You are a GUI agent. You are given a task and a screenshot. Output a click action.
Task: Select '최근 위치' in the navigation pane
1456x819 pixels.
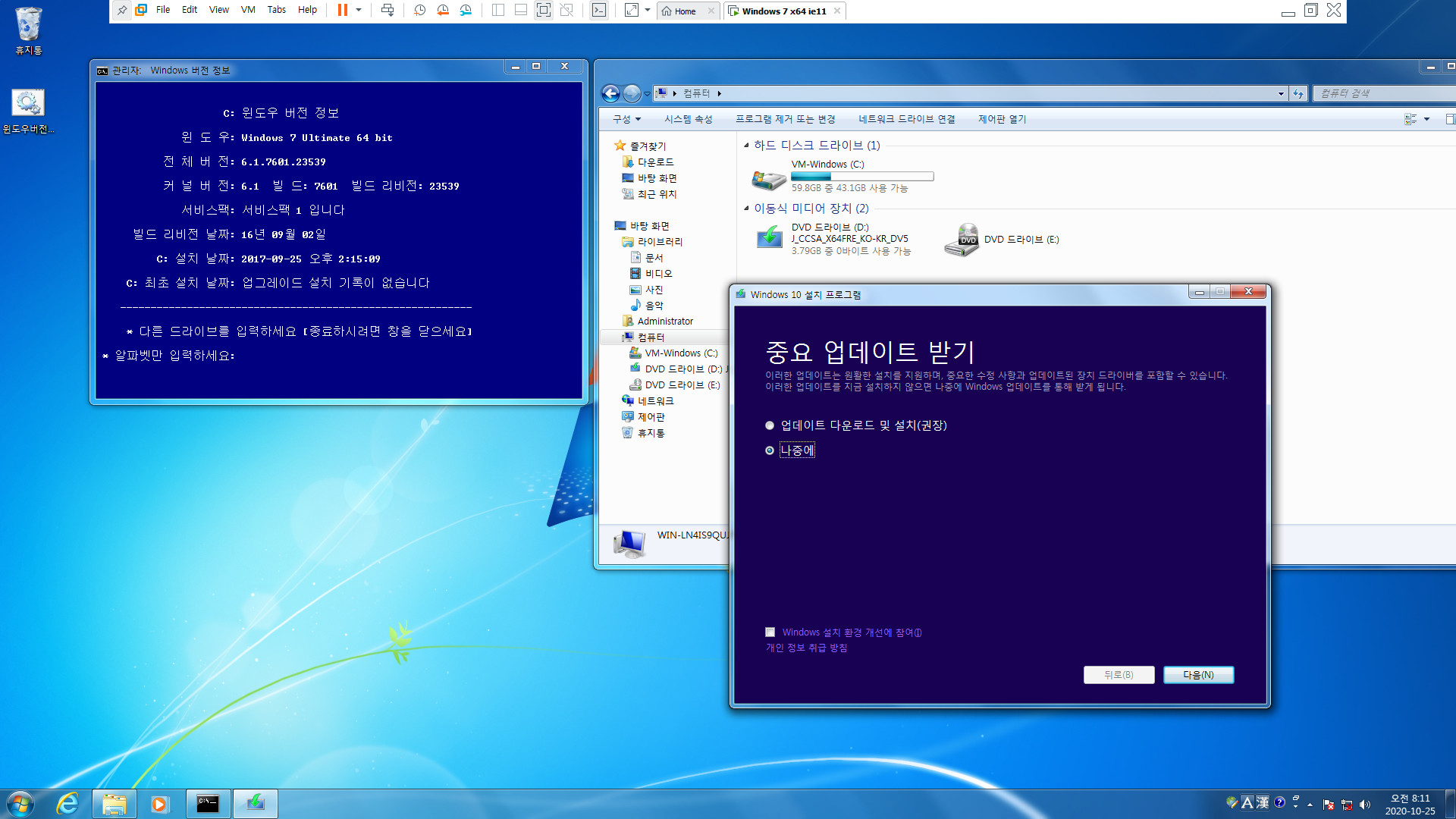(649, 194)
